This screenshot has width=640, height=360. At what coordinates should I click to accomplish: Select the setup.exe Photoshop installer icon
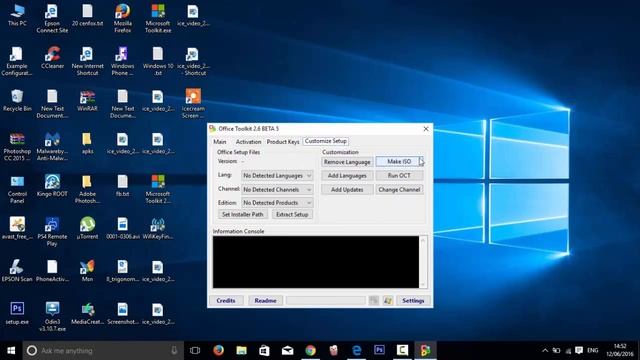pyautogui.click(x=17, y=313)
